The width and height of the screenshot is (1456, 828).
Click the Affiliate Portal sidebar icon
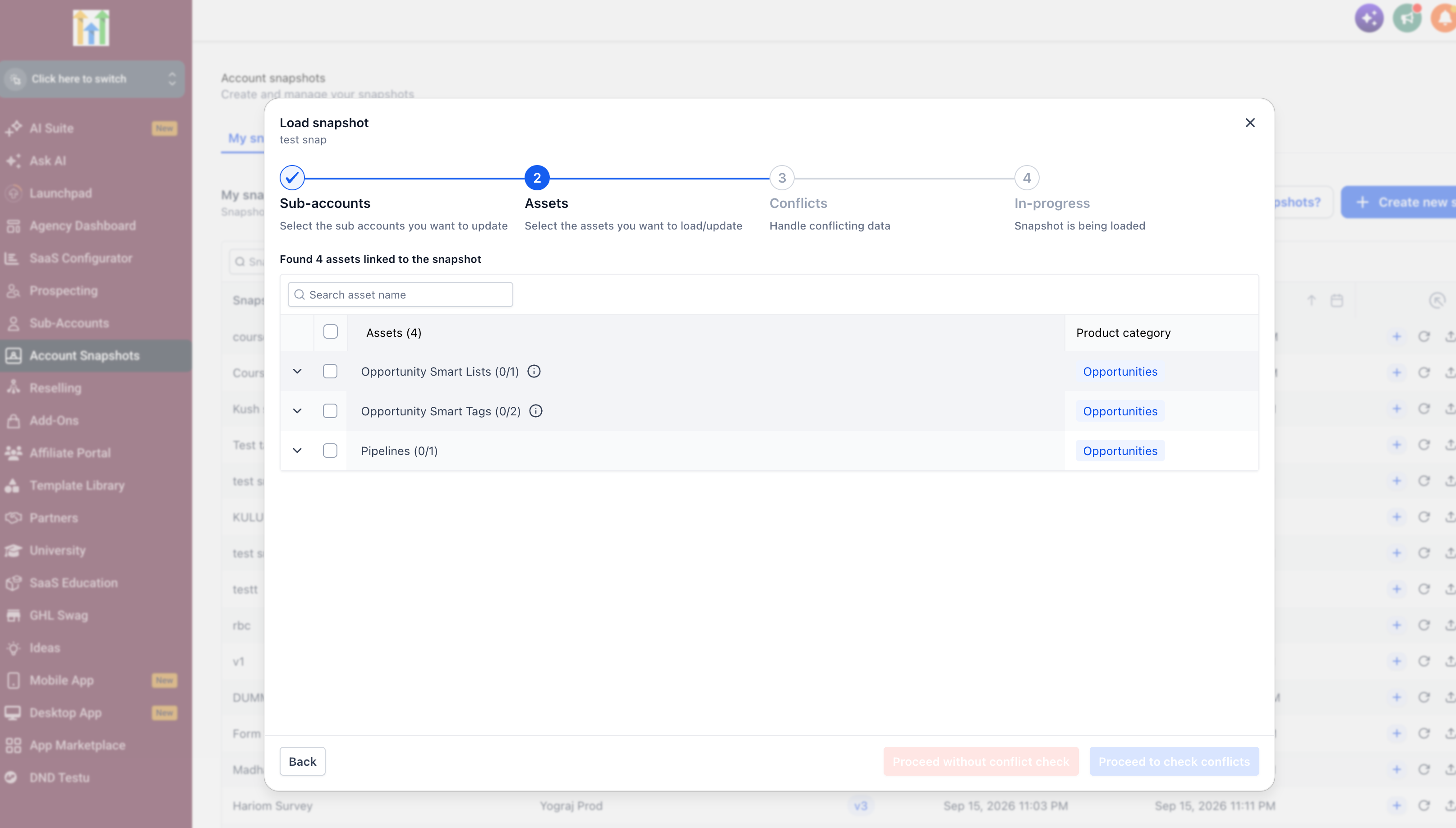point(14,453)
